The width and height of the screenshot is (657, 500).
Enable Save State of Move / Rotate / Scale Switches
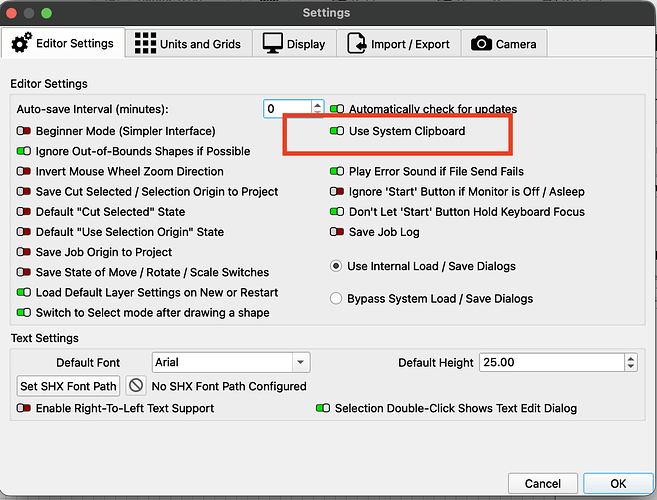(x=23, y=272)
